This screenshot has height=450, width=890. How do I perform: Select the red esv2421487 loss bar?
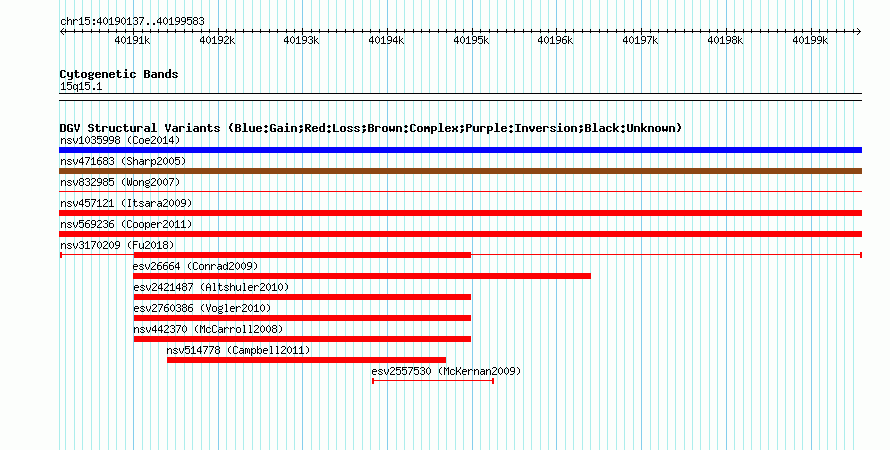[302, 297]
